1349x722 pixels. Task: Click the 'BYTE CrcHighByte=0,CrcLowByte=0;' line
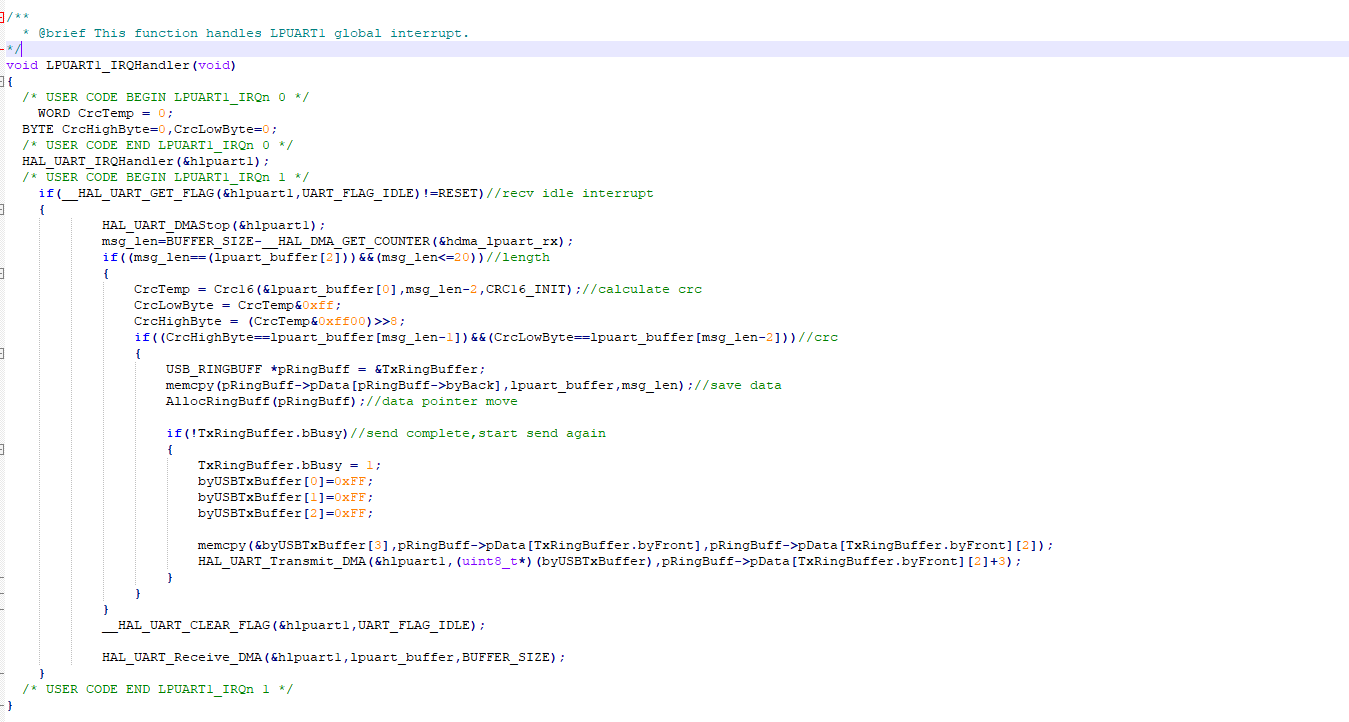click(149, 129)
